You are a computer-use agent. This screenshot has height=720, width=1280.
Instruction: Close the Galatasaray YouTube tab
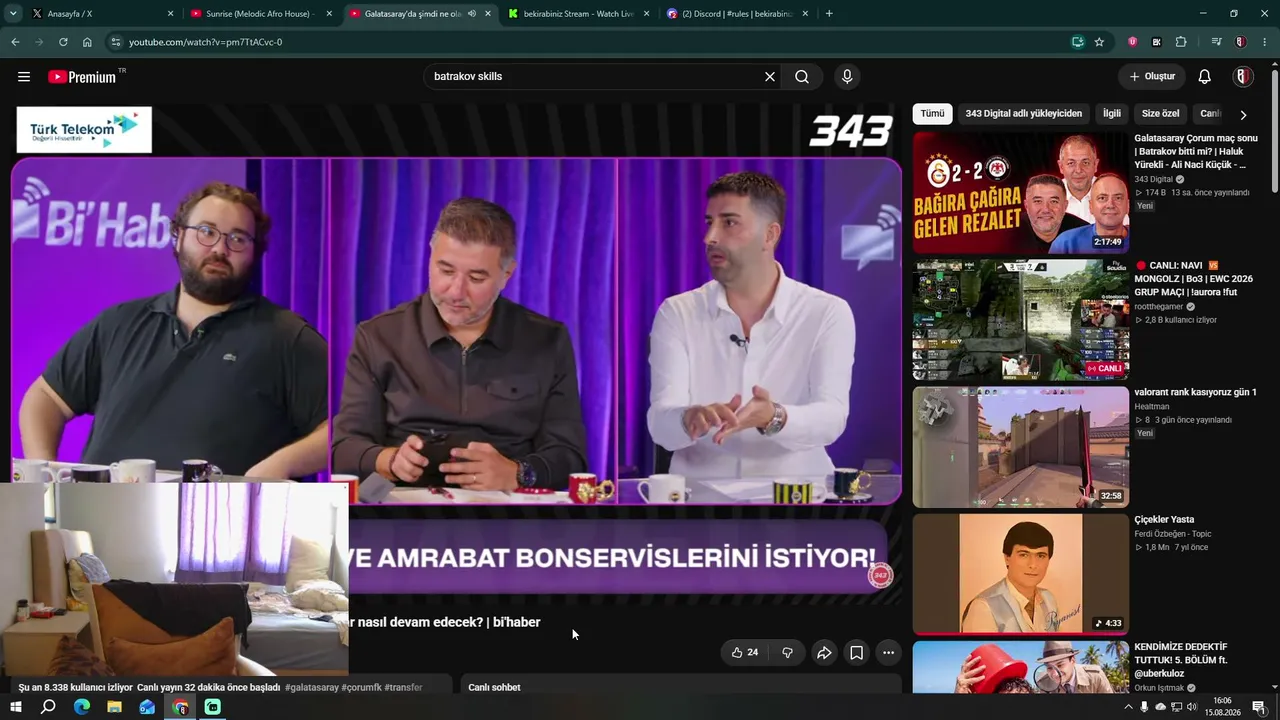coord(488,14)
